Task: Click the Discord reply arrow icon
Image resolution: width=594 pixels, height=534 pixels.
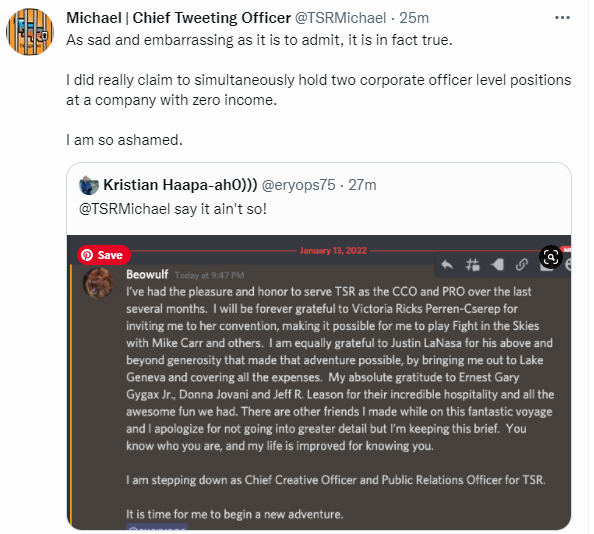Action: tap(447, 265)
